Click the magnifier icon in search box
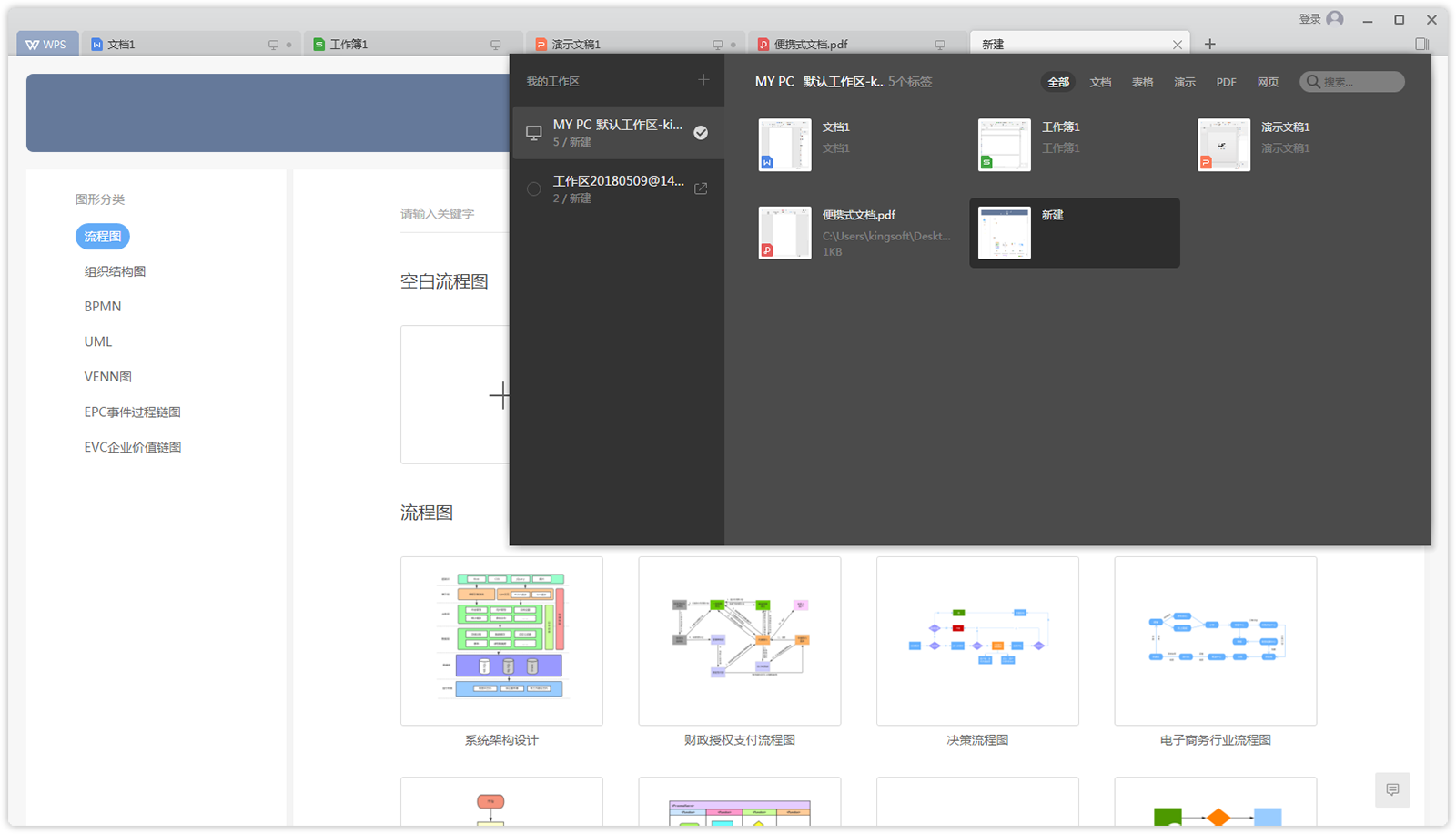The width and height of the screenshot is (1456, 834). tap(1313, 82)
